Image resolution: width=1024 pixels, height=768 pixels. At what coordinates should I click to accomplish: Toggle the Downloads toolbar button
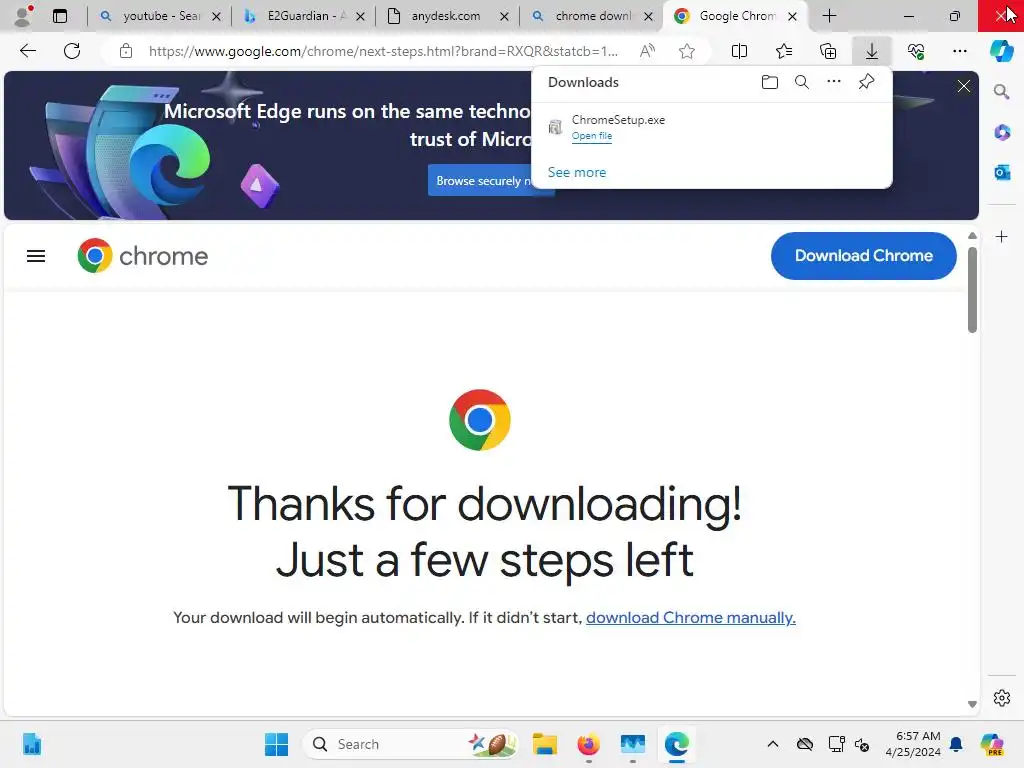point(872,51)
